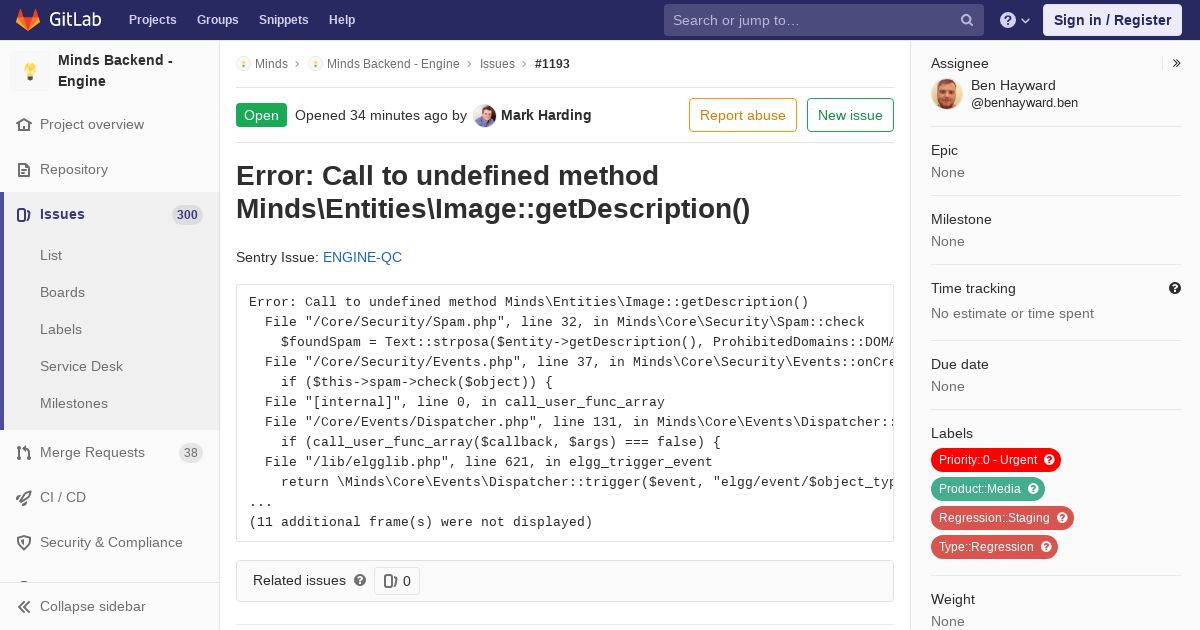Click the Related issues count badge
Viewport: 1200px width, 630px height.
(397, 581)
